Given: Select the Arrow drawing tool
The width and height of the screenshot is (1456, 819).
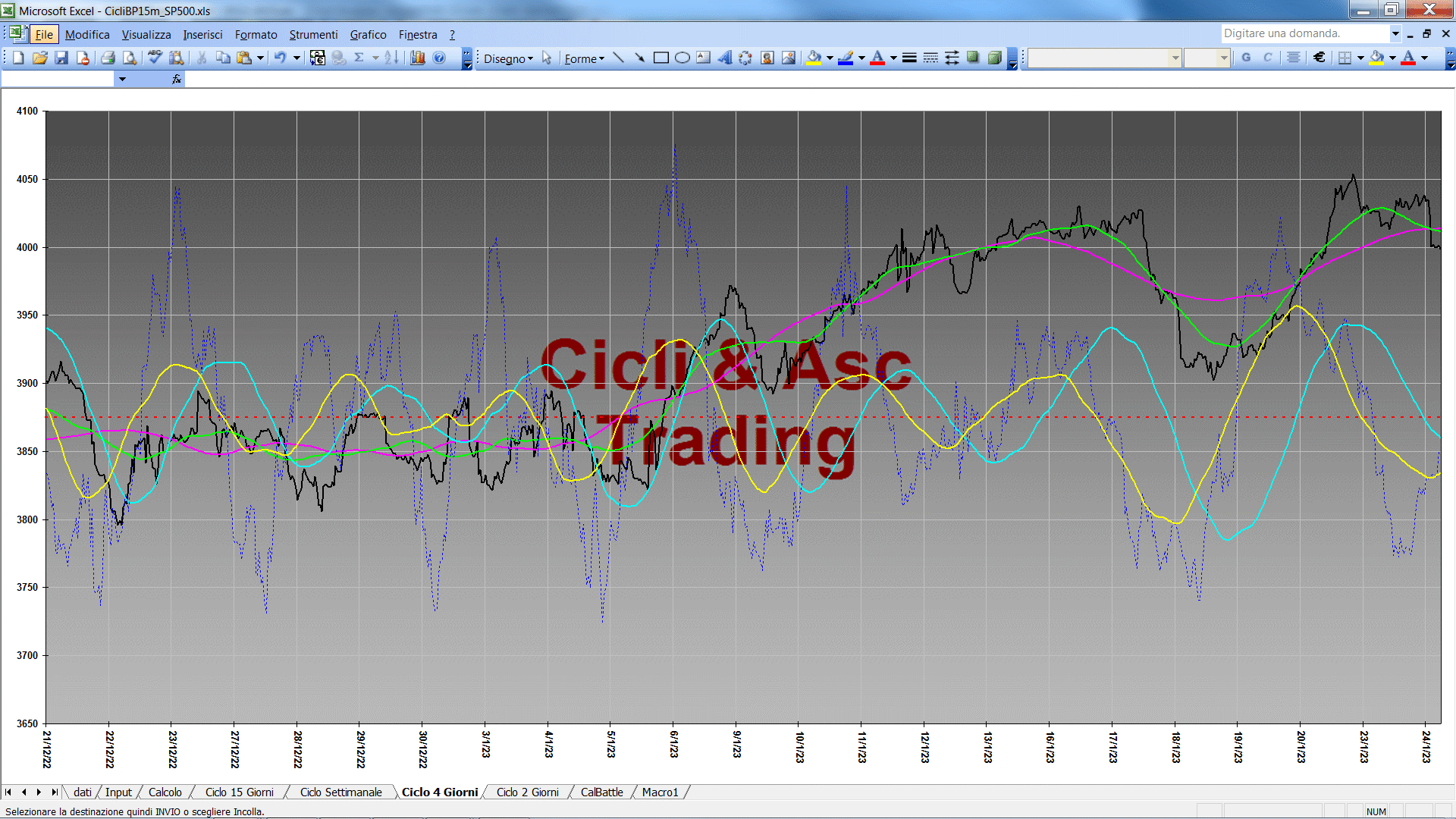Looking at the screenshot, I should (x=640, y=58).
